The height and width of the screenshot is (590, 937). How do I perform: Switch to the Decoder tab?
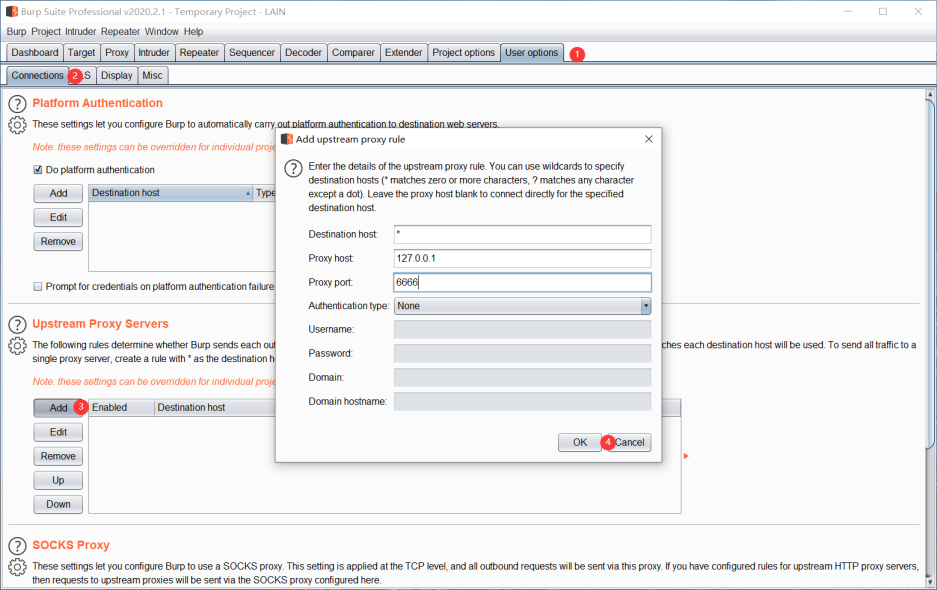click(304, 53)
